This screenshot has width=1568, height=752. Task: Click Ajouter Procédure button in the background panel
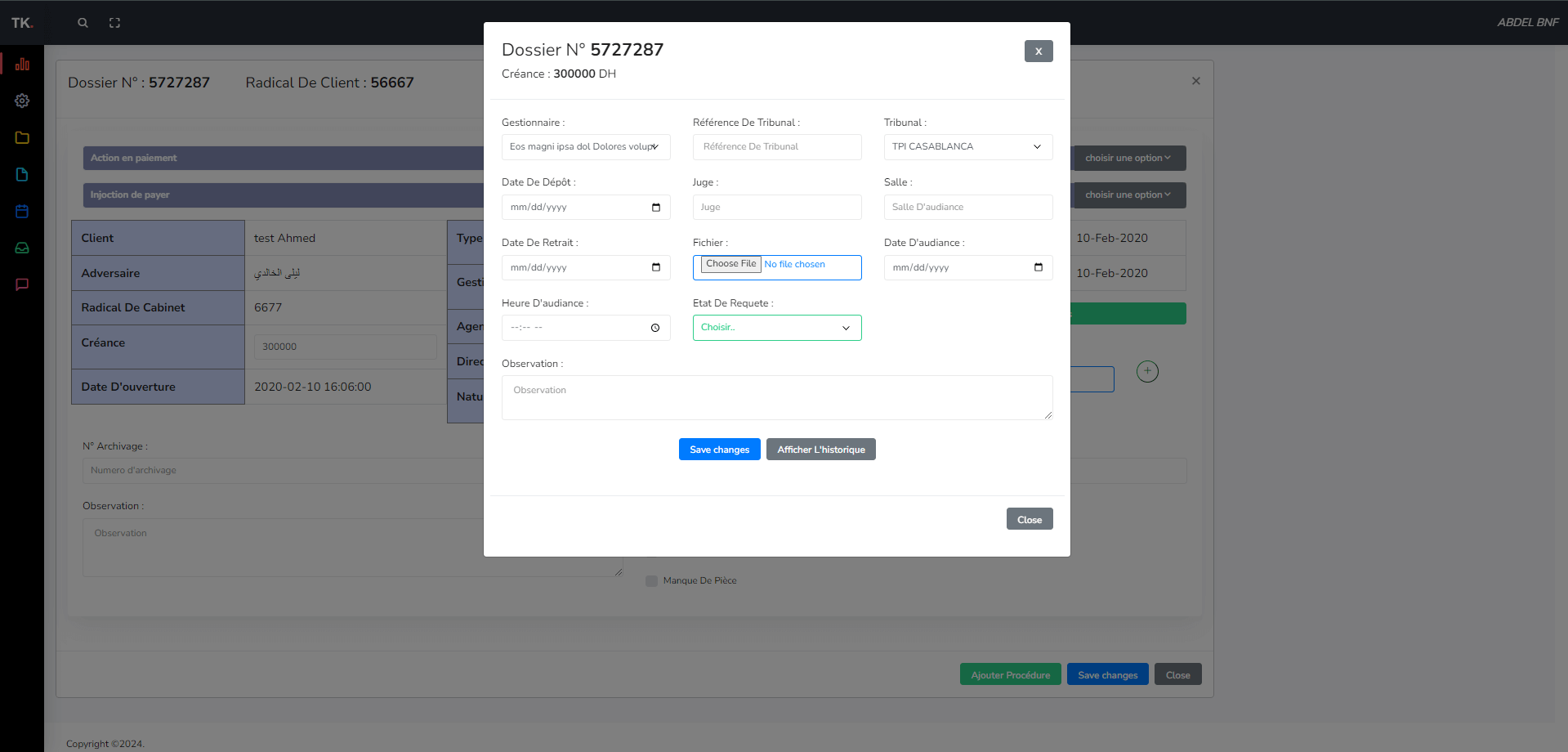[x=1011, y=674]
